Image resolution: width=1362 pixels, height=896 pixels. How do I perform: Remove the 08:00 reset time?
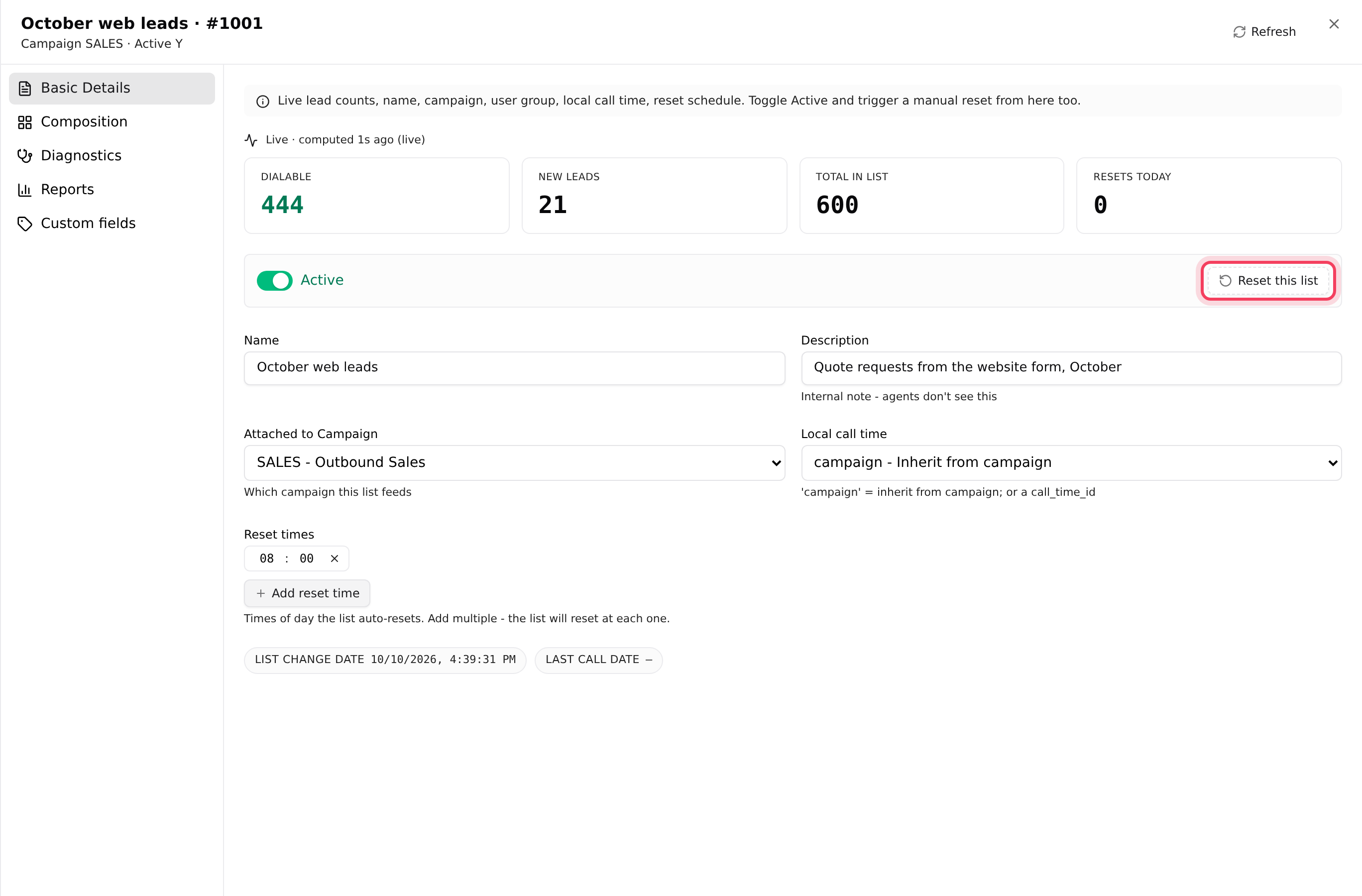coord(334,559)
